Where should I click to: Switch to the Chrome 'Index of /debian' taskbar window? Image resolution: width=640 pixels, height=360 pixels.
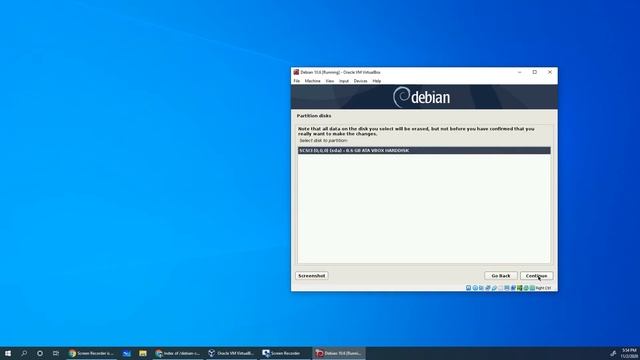pyautogui.click(x=178, y=353)
